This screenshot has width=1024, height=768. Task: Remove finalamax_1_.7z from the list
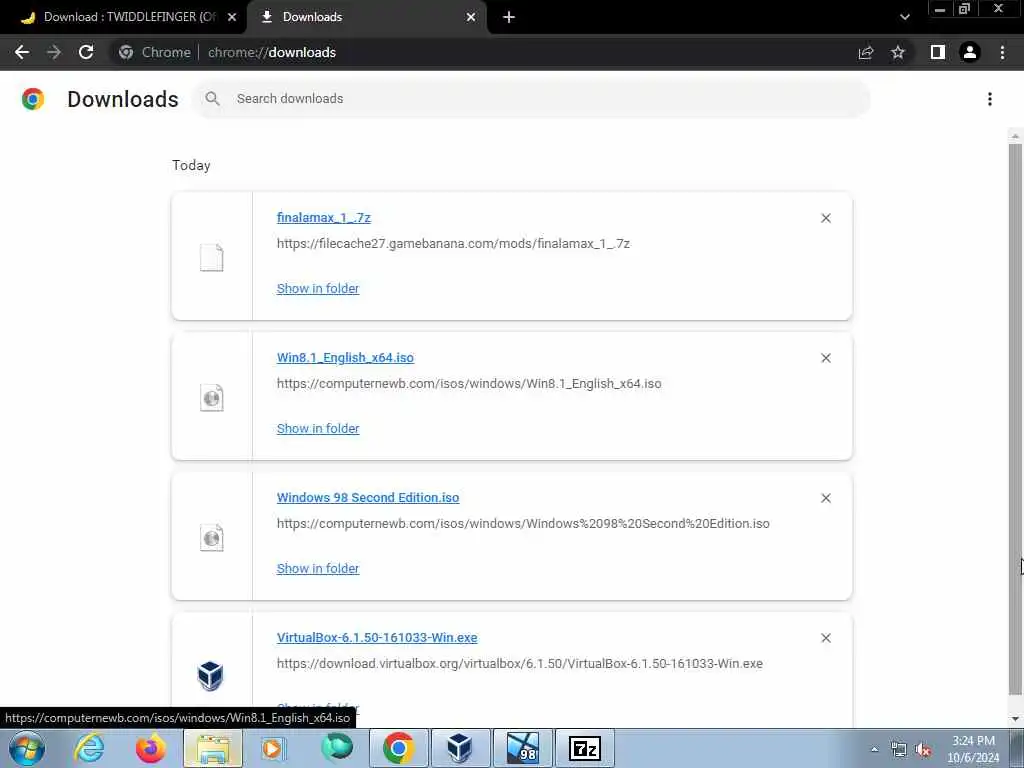[826, 218]
